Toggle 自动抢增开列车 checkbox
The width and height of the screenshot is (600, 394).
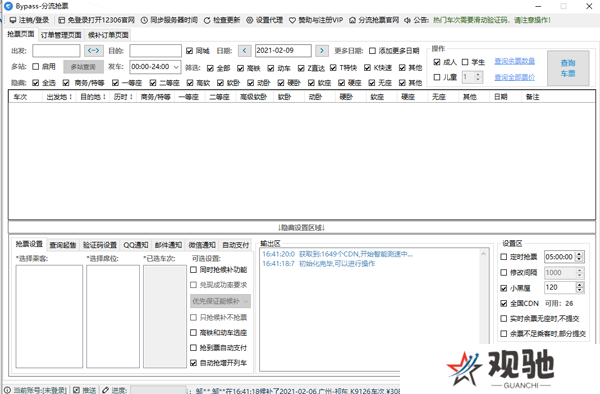194,363
